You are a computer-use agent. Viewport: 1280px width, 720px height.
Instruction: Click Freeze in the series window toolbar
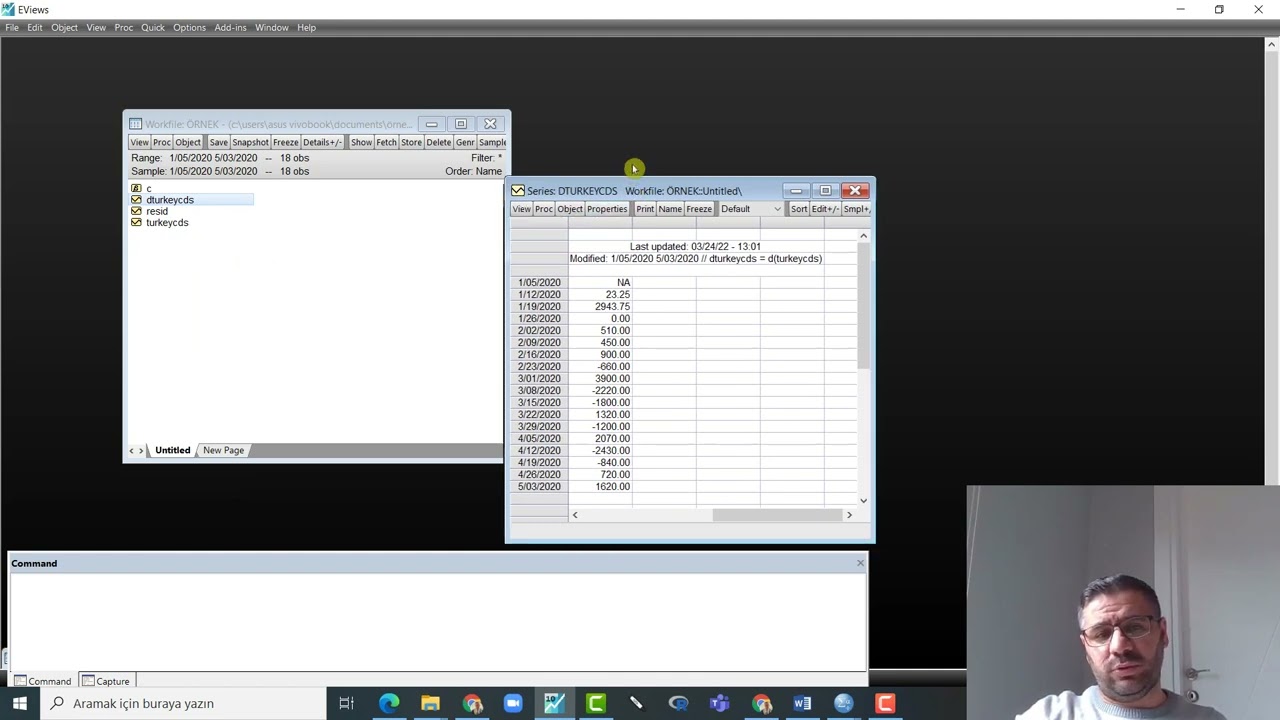tap(699, 209)
